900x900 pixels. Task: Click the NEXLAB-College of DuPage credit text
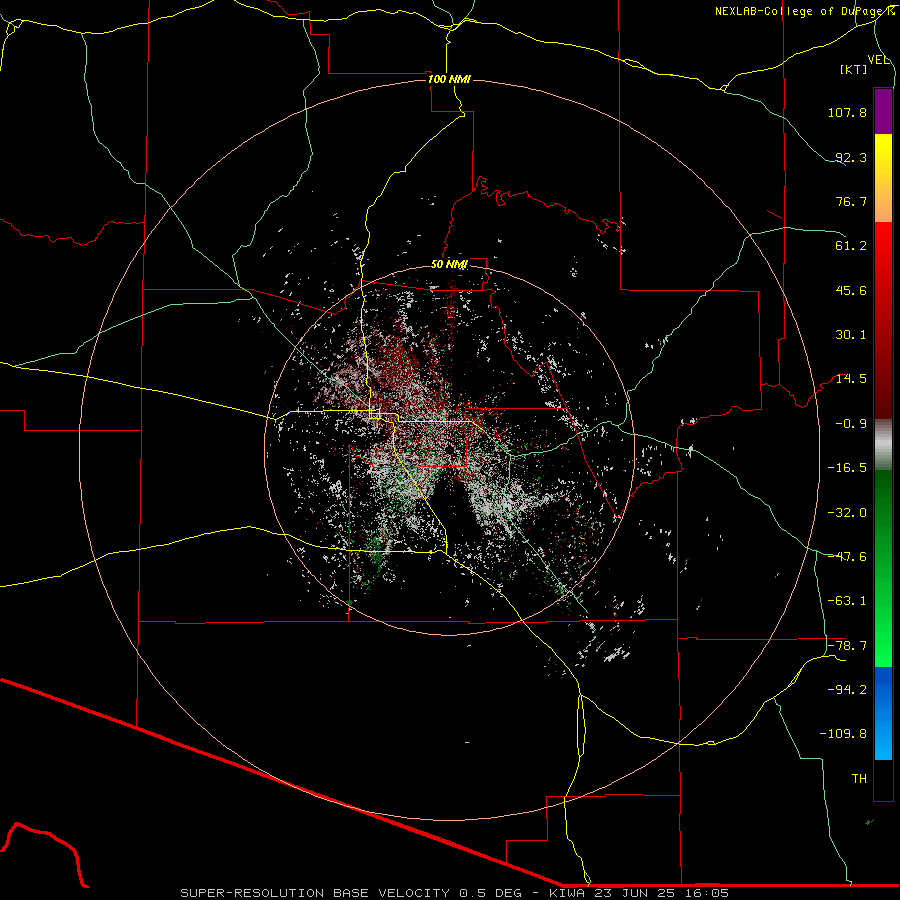click(804, 11)
